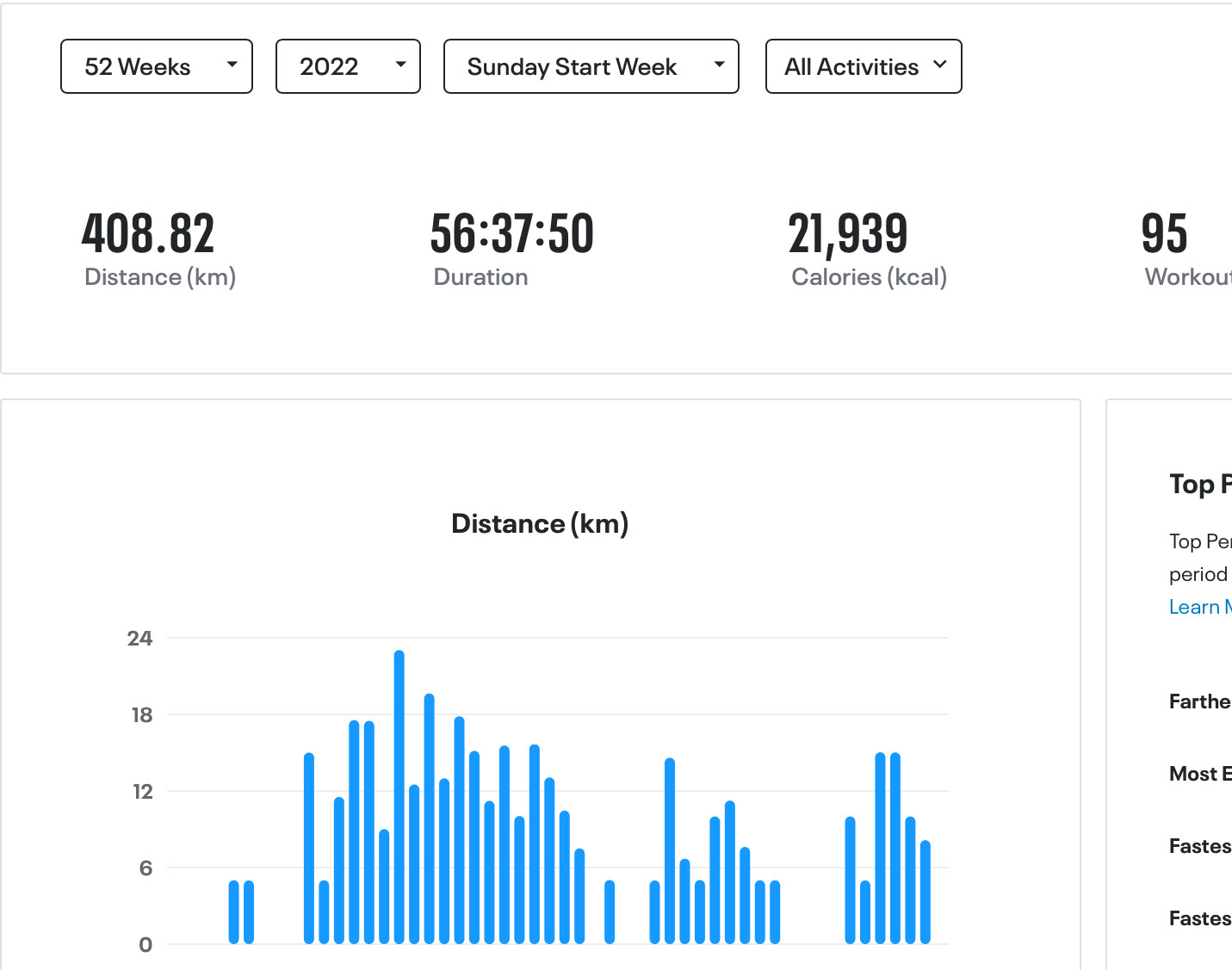This screenshot has height=970, width=1232.
Task: Select the tallest bar in Distance chart
Action: (x=399, y=797)
